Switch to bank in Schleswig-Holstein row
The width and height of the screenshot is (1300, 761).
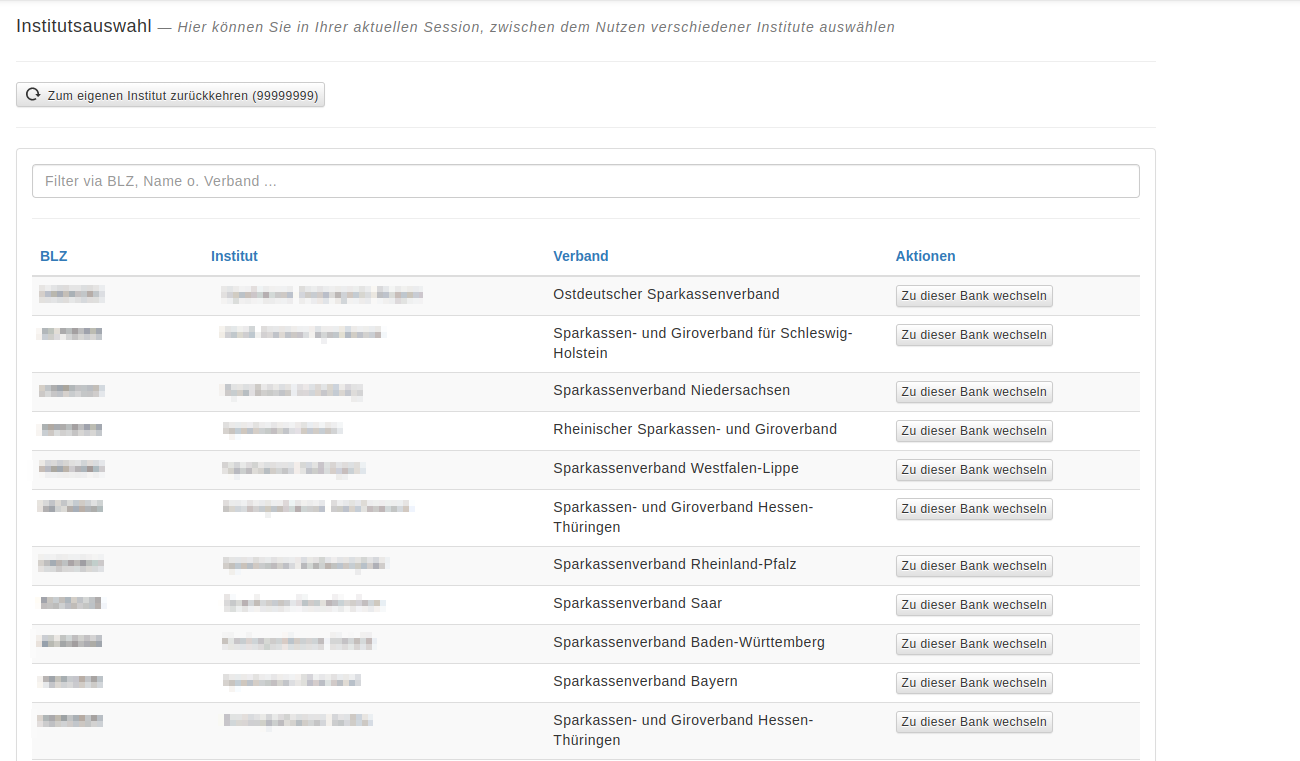tap(974, 335)
